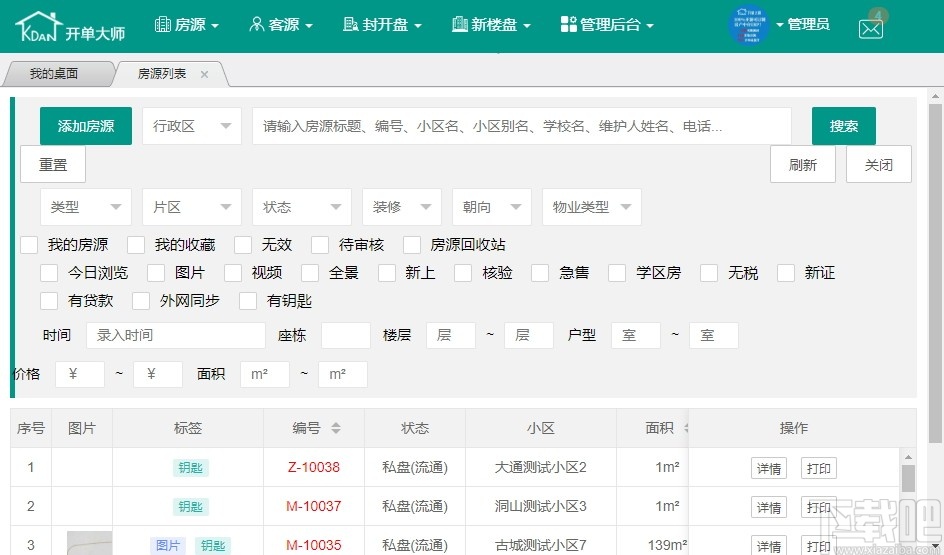Click the 重置 button
Screen dimensions: 944x555
pos(53,164)
